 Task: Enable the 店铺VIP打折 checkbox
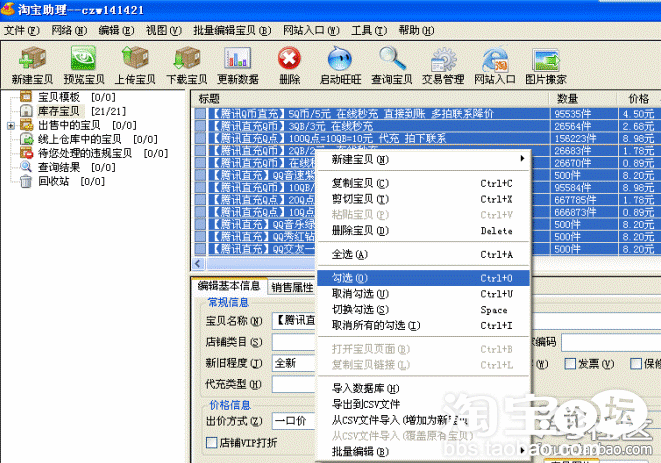click(x=211, y=442)
